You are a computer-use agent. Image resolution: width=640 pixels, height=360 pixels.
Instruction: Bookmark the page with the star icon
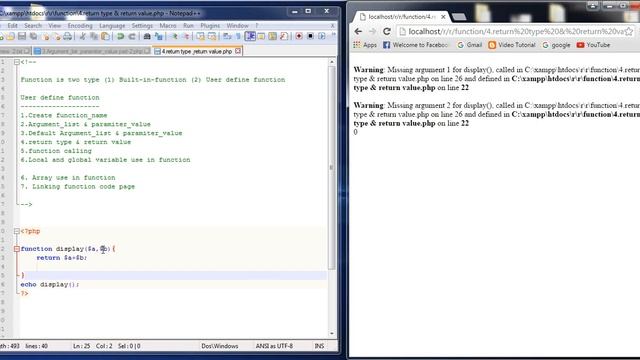(x=629, y=31)
